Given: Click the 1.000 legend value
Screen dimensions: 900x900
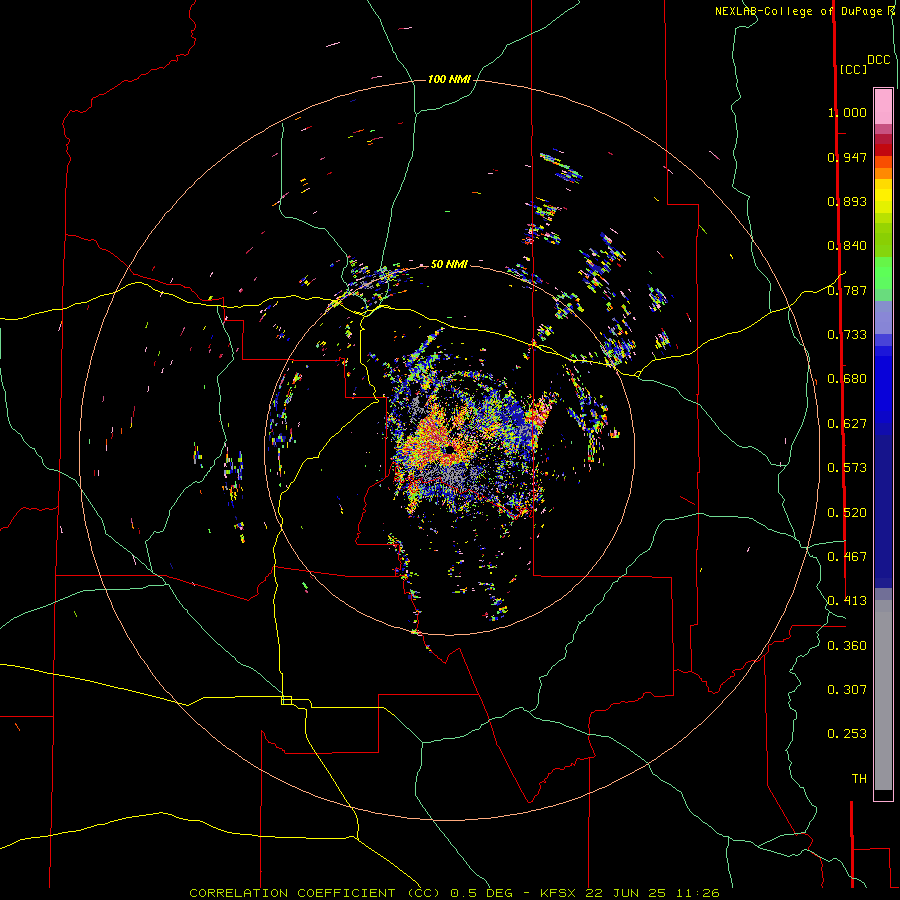Looking at the screenshot, I should tap(847, 112).
